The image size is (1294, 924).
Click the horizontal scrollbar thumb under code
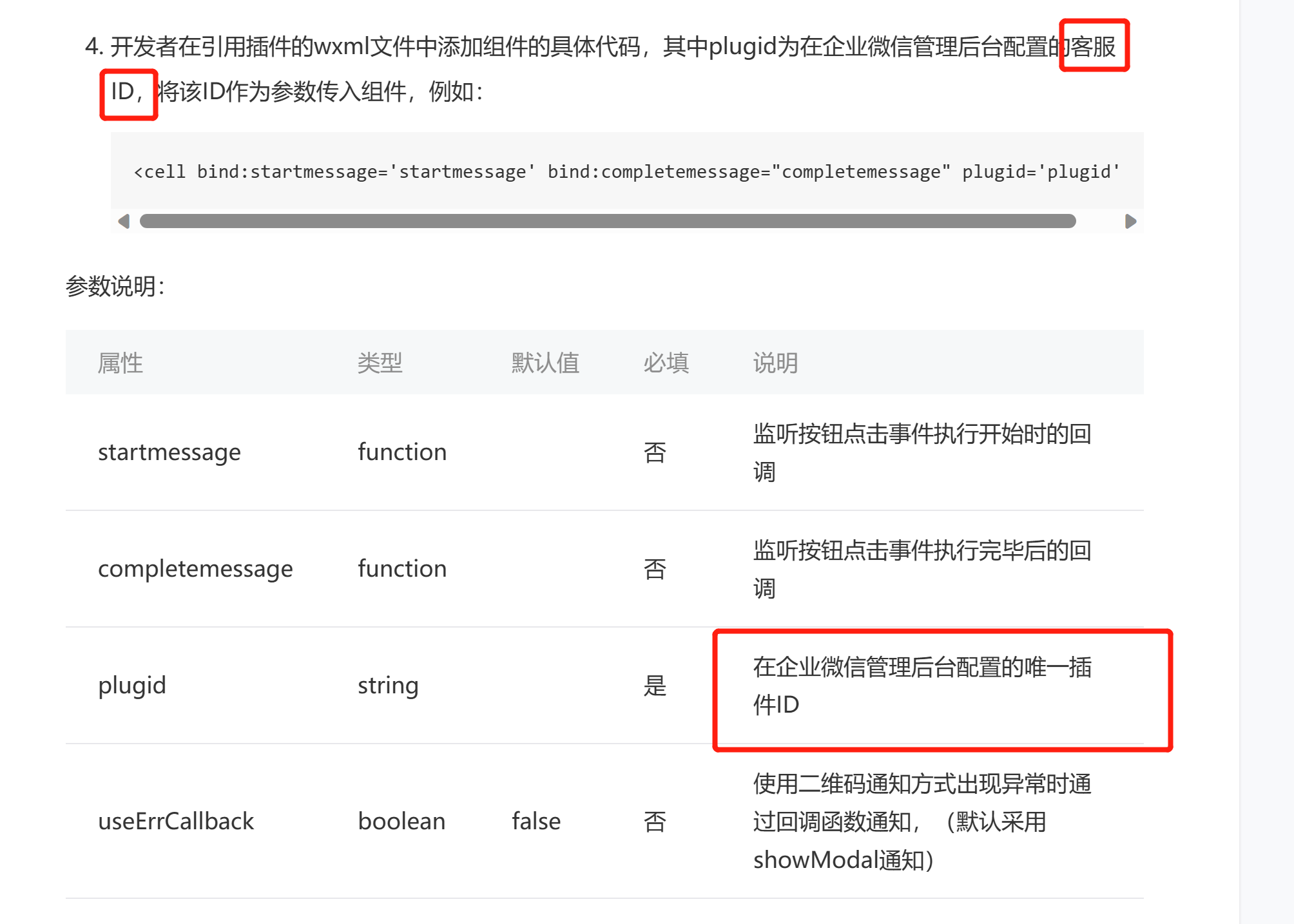pos(607,221)
